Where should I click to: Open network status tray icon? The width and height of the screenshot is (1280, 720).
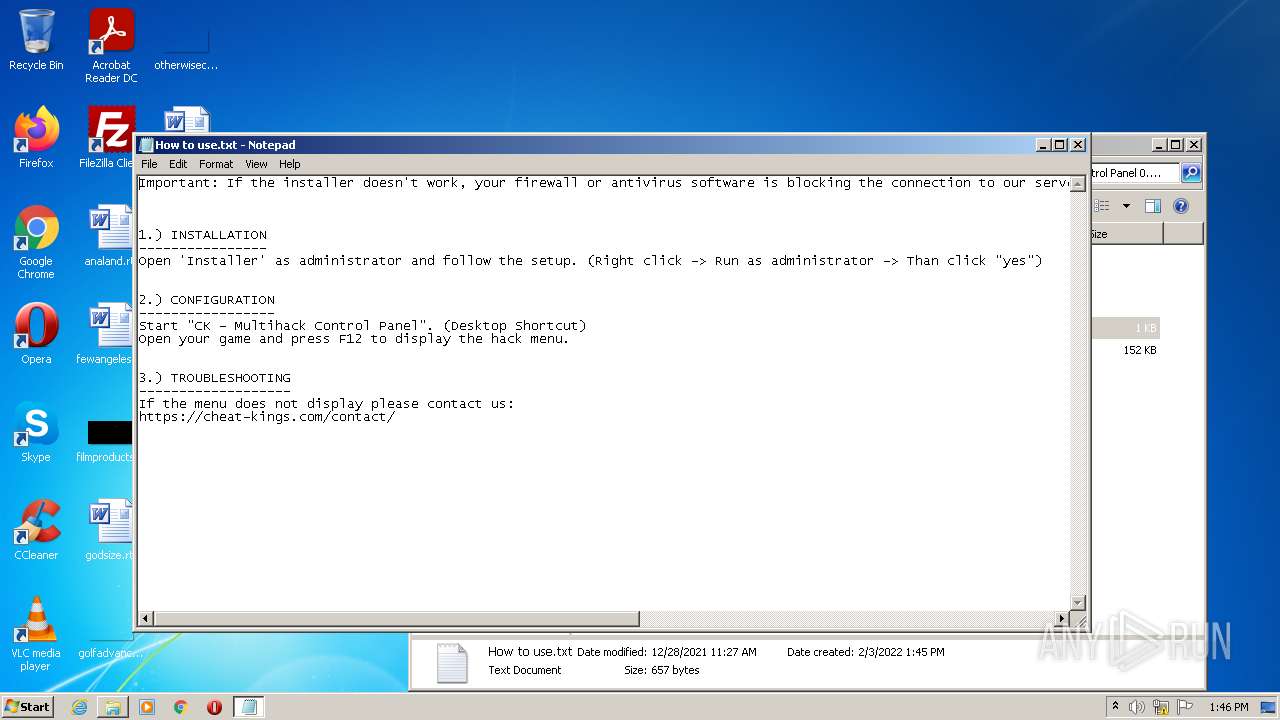(x=1161, y=707)
